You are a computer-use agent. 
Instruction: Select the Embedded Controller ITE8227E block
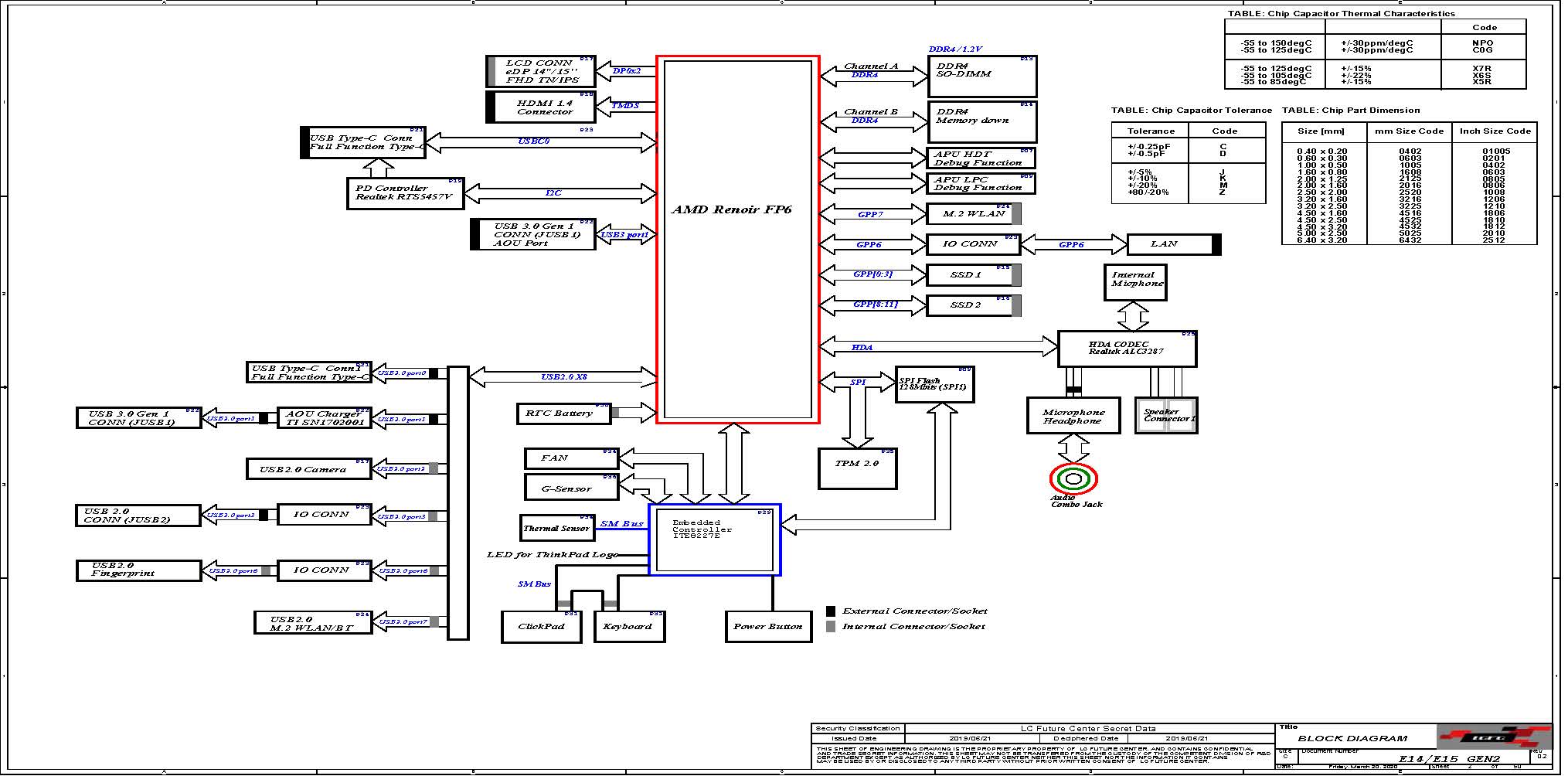tap(715, 539)
